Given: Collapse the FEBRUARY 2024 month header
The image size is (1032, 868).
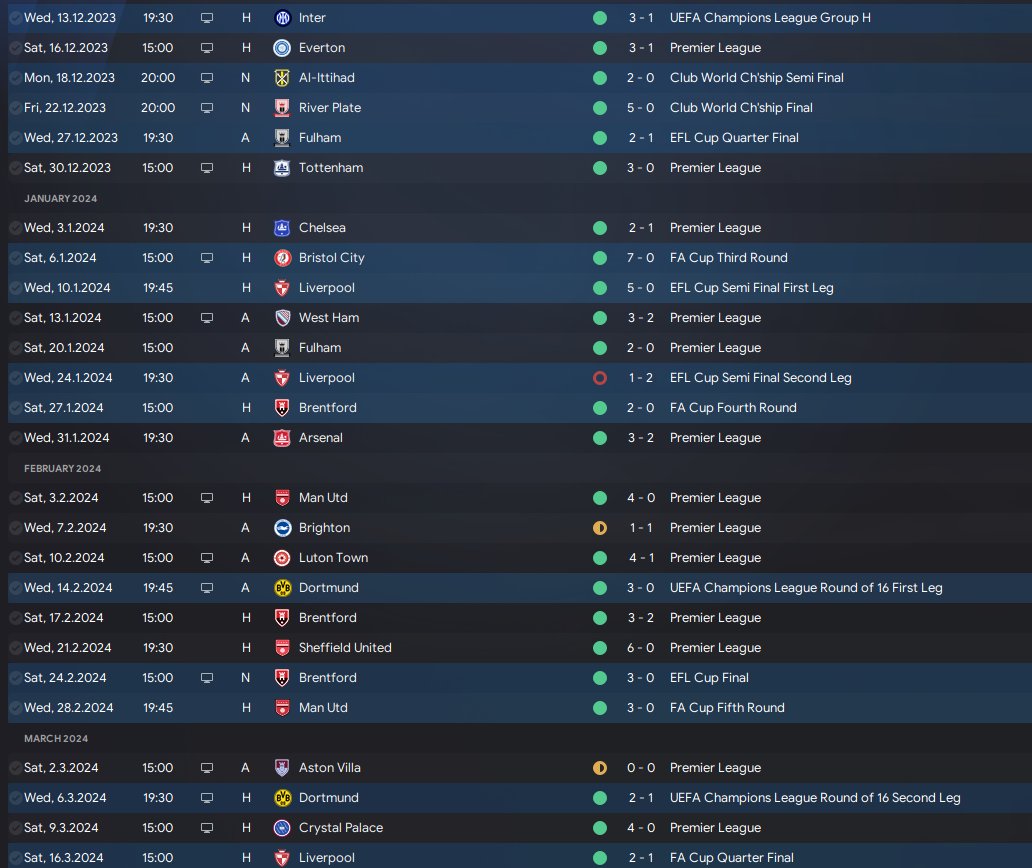Looking at the screenshot, I should [63, 469].
